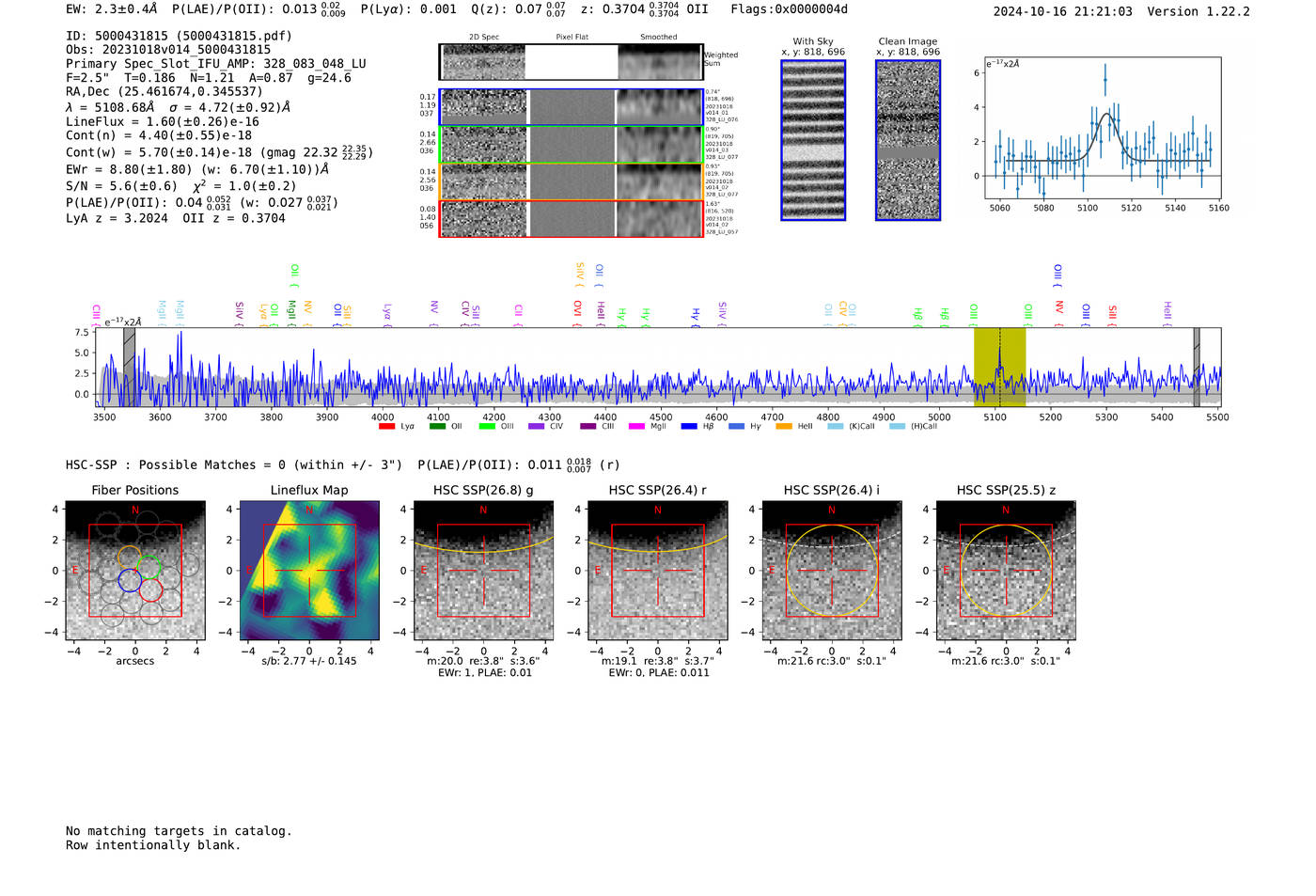
Task: Click the (K)CaII light blue legend swatch
Action: (x=835, y=427)
